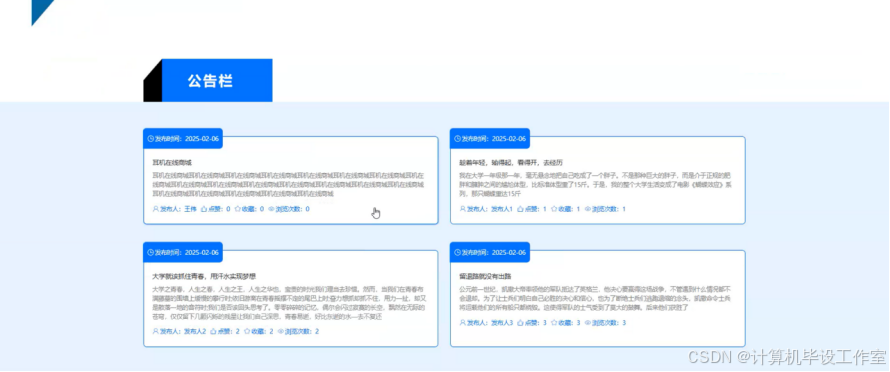Favorite 耳机在线商城 post with star icon
Viewport: 890px width, 372px height.
238,209
